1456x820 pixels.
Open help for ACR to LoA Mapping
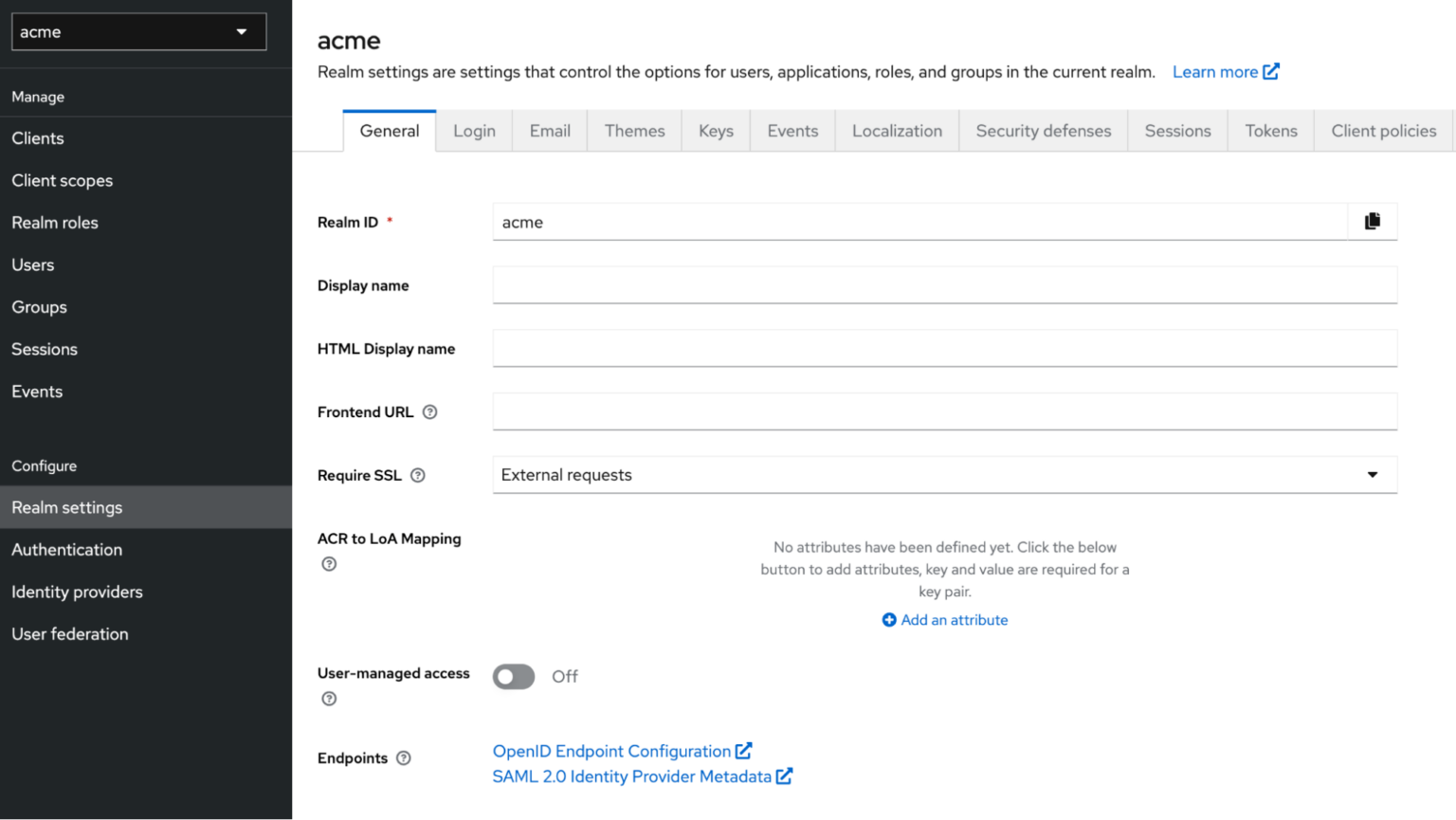tap(329, 563)
